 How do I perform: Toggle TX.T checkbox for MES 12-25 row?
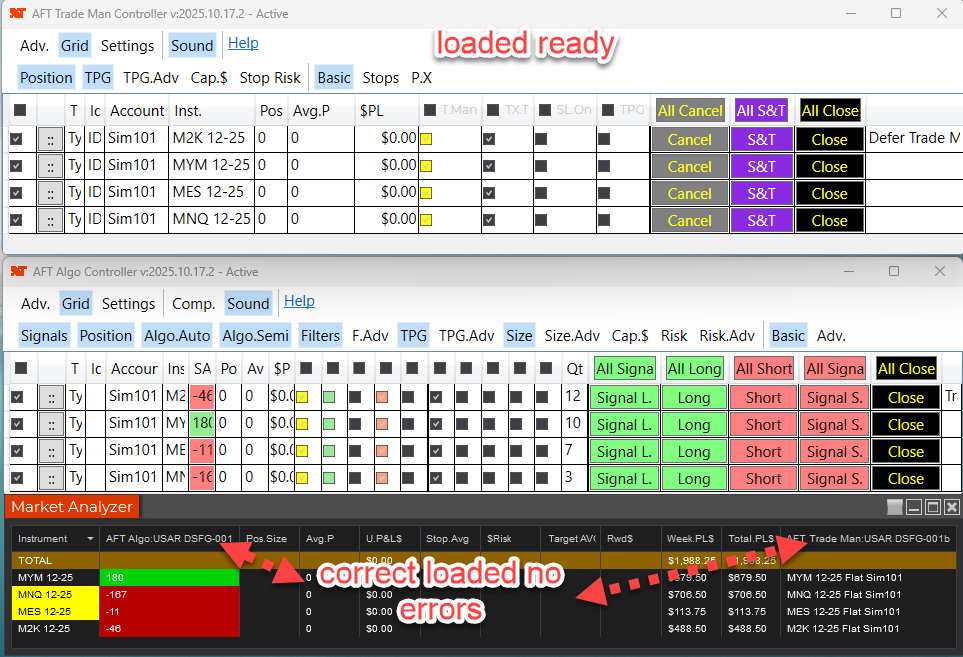(489, 193)
